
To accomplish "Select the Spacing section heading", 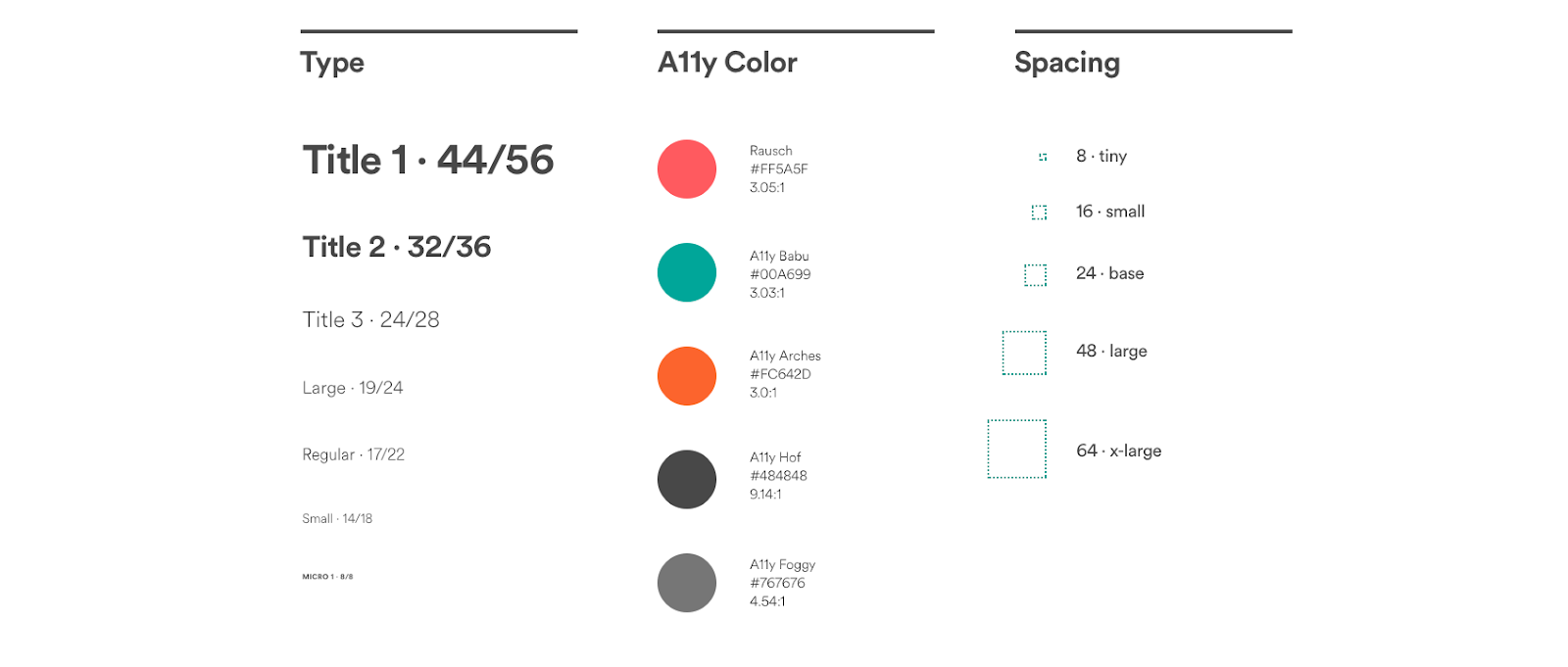I will (x=1067, y=64).
